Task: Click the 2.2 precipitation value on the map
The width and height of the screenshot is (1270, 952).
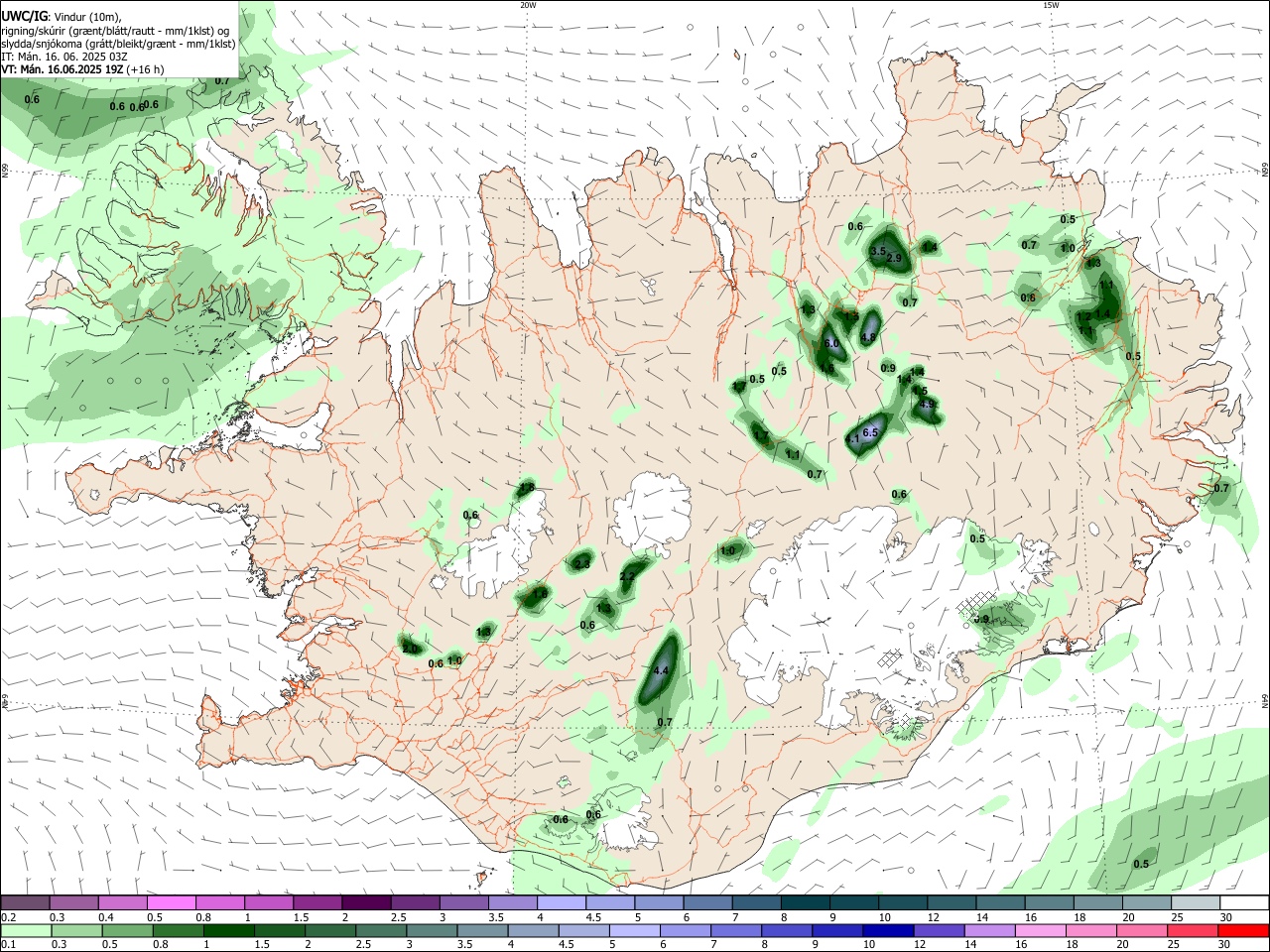Action: point(627,576)
